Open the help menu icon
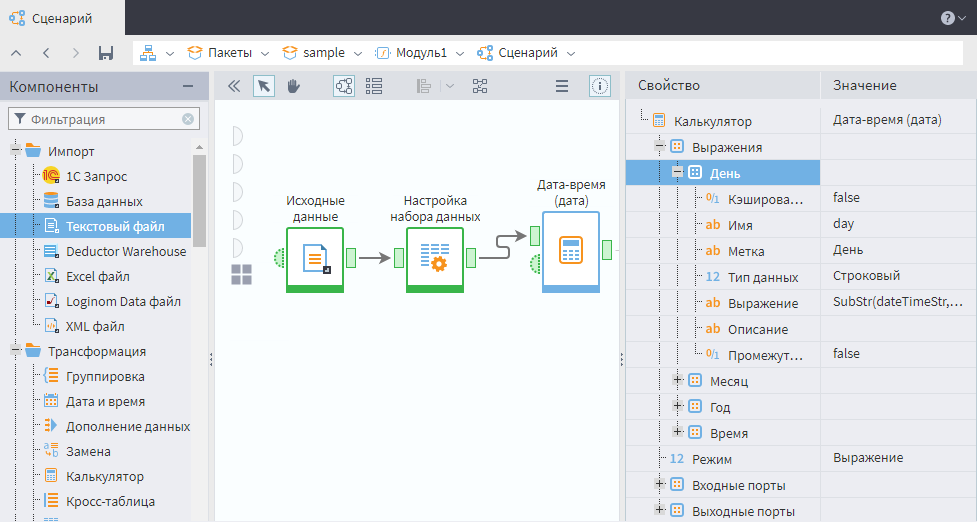The width and height of the screenshot is (977, 522). click(x=947, y=18)
